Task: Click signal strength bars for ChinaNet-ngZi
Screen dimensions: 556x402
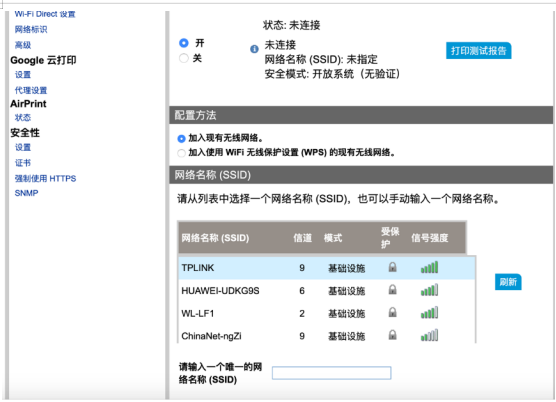Action: [429, 335]
